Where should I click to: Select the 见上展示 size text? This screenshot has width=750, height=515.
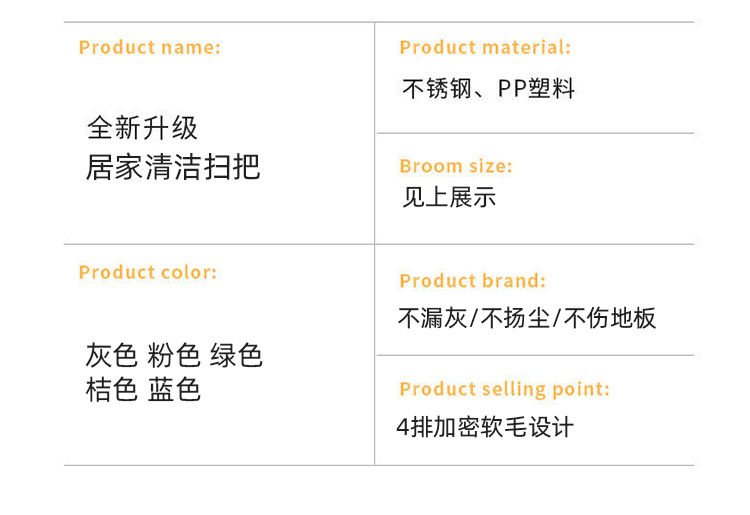coord(449,197)
